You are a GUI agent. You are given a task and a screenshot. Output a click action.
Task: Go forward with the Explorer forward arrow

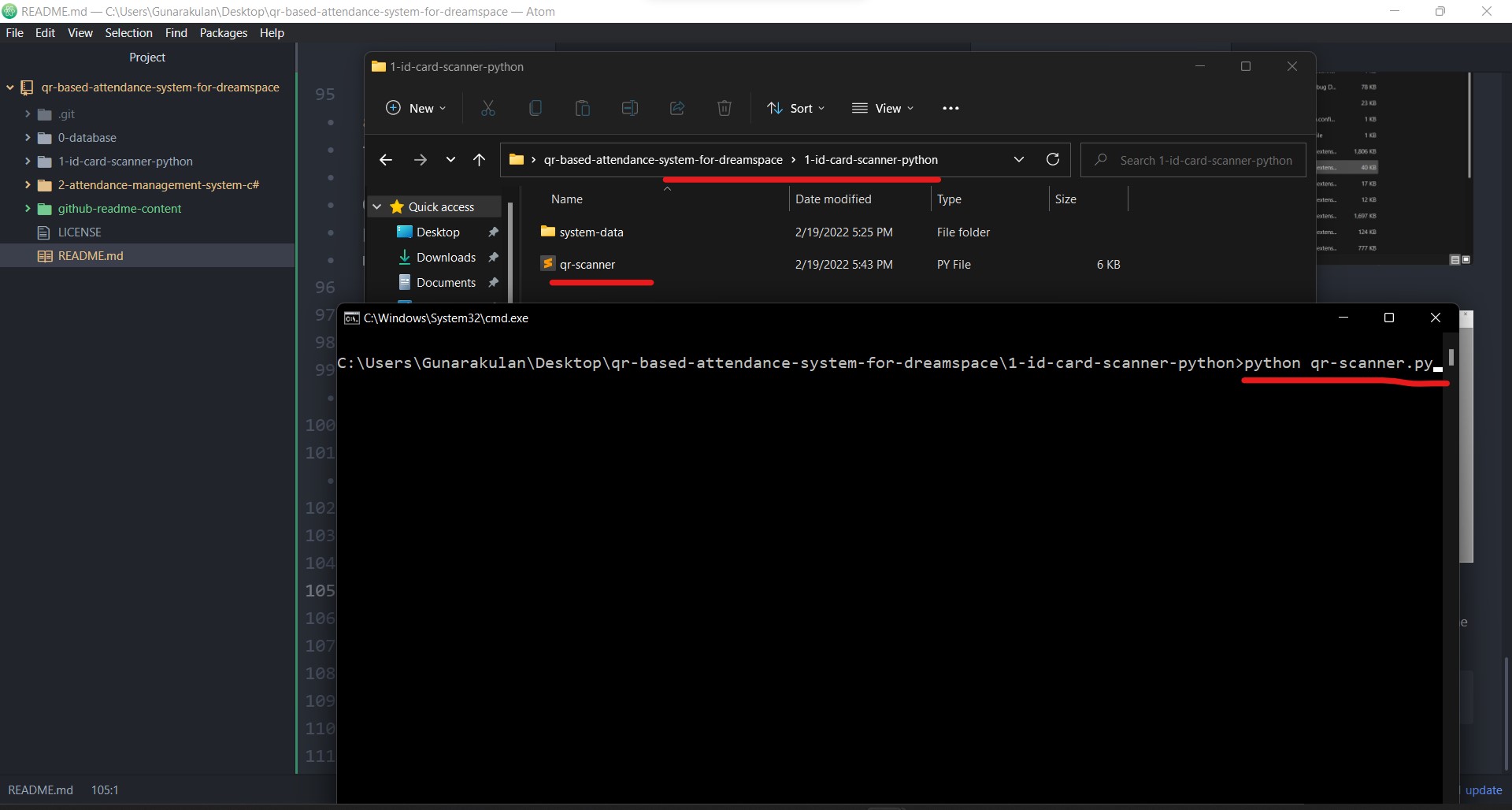[420, 160]
